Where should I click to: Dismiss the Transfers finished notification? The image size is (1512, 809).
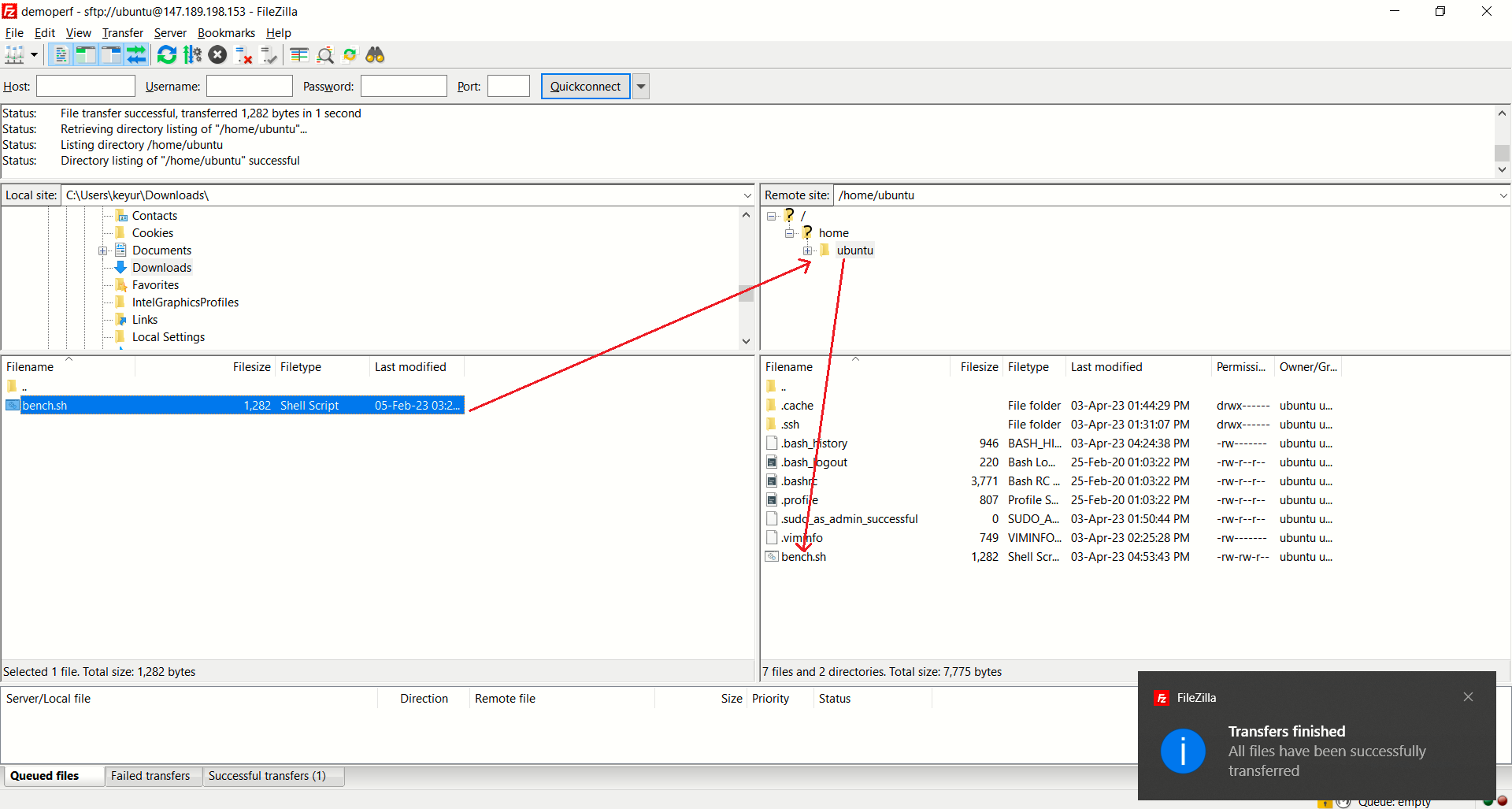pyautogui.click(x=1468, y=697)
